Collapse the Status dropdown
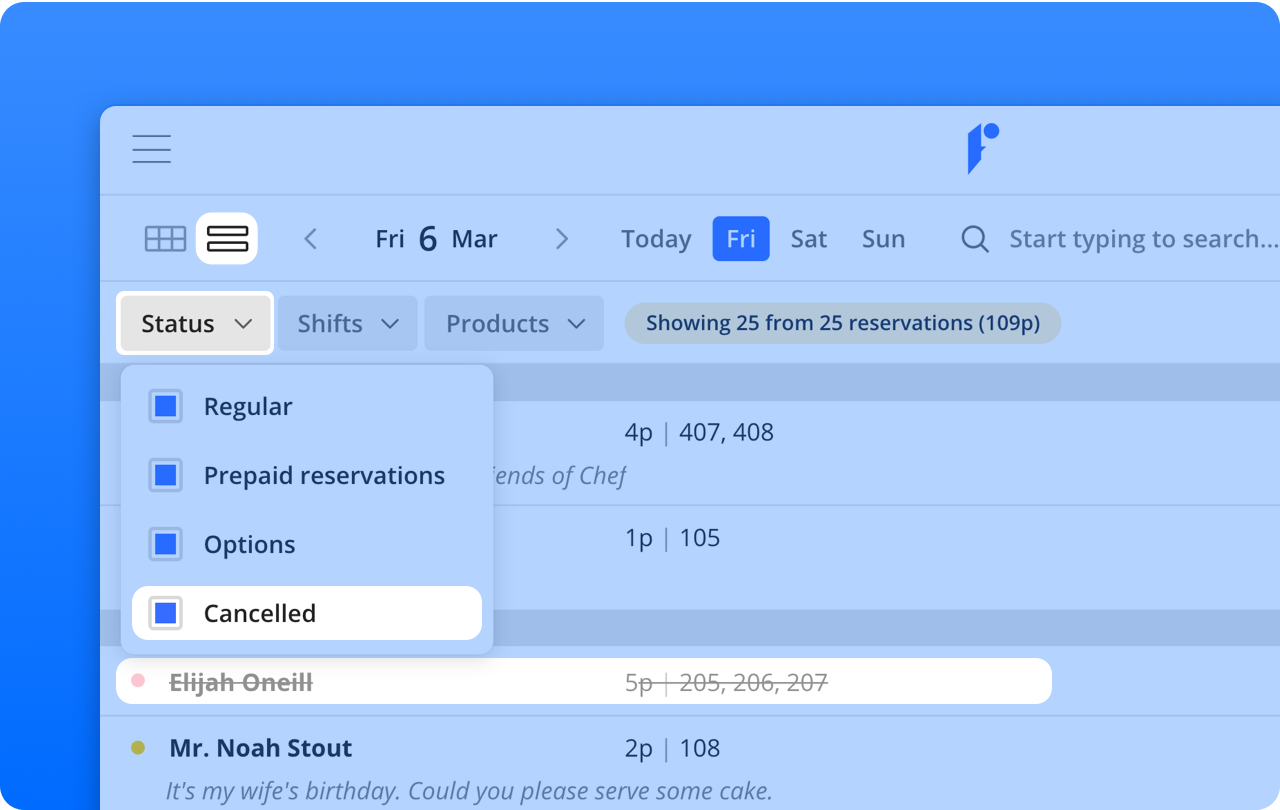 click(x=196, y=323)
